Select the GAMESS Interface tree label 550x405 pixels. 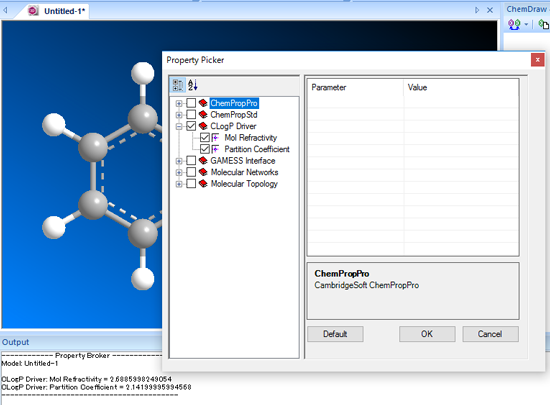(x=243, y=161)
